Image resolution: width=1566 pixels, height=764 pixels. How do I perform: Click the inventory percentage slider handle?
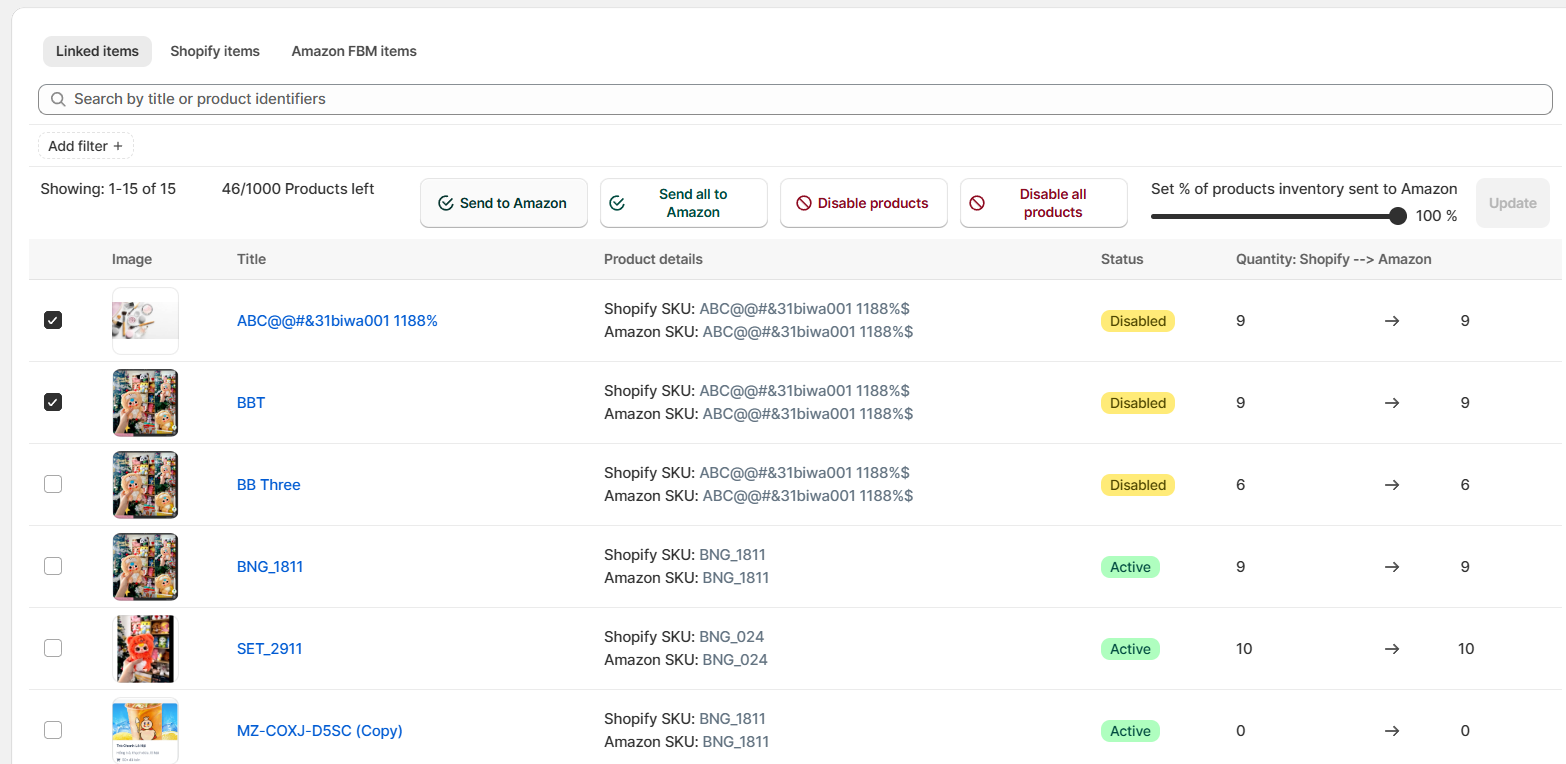[x=1398, y=216]
